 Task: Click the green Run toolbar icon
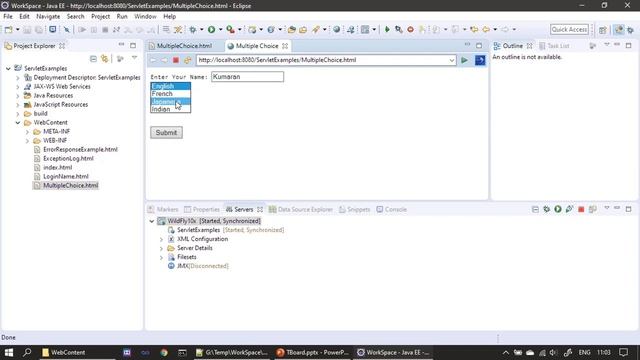211,29
